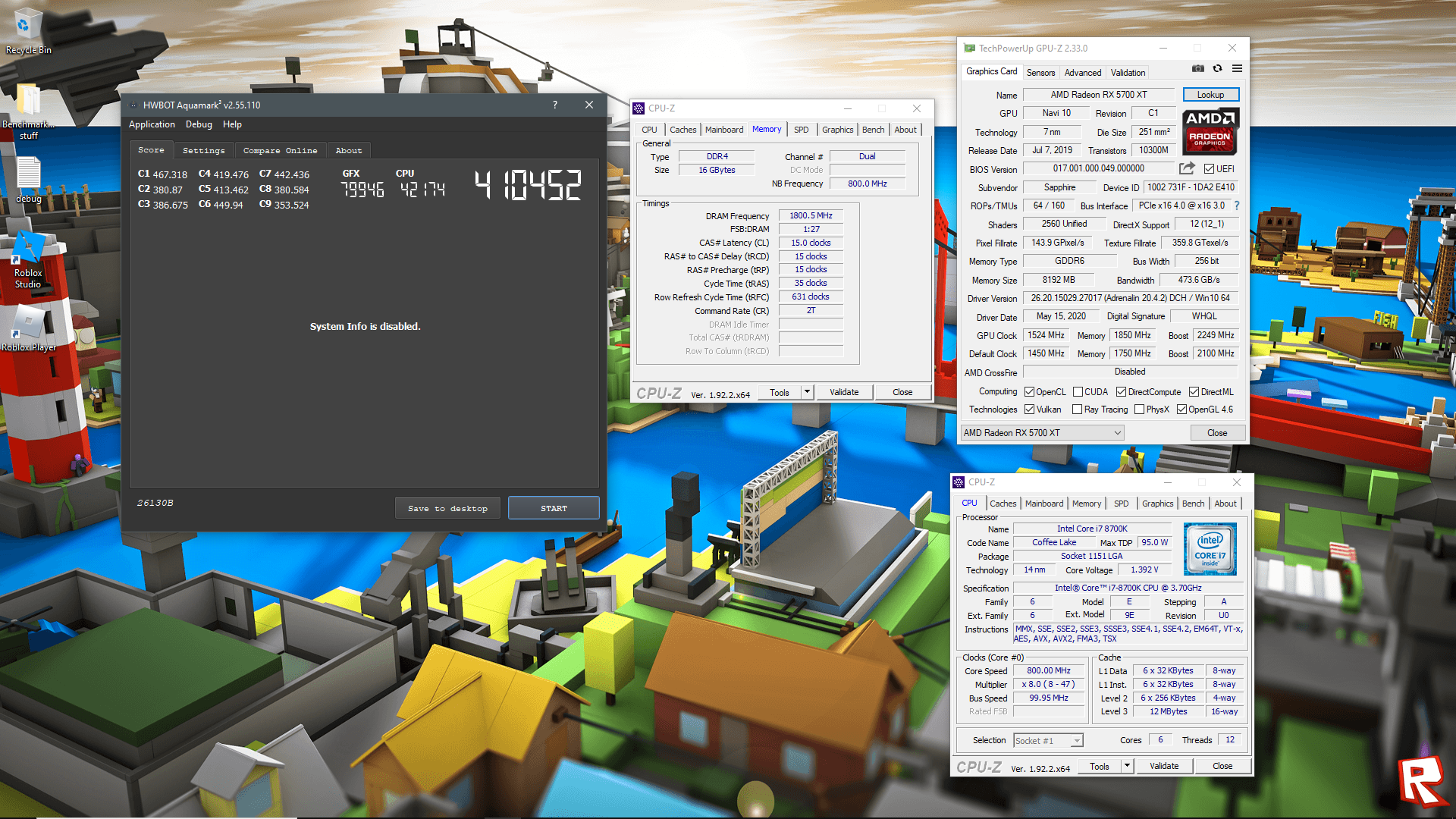The width and height of the screenshot is (1456, 819).
Task: Click the HWBOT Aquamark title bar icon
Action: (x=133, y=105)
